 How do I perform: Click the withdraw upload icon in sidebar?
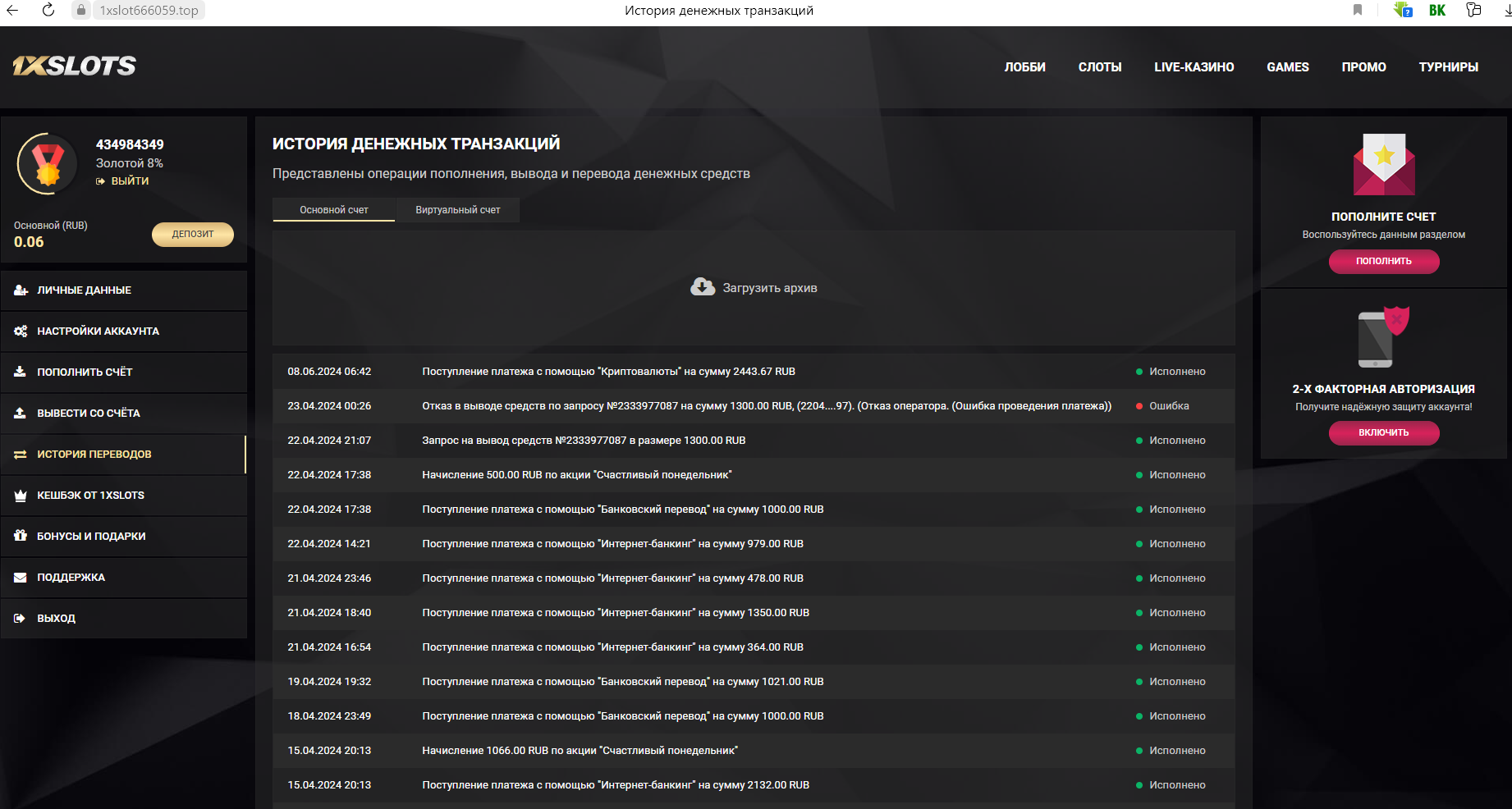(21, 414)
